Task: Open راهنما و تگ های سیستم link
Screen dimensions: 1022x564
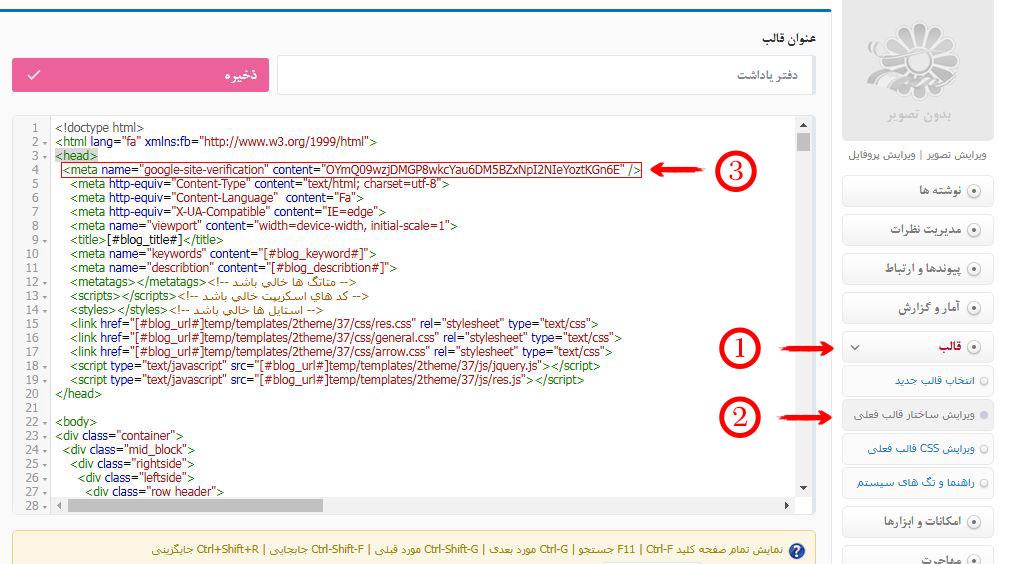Action: point(916,482)
